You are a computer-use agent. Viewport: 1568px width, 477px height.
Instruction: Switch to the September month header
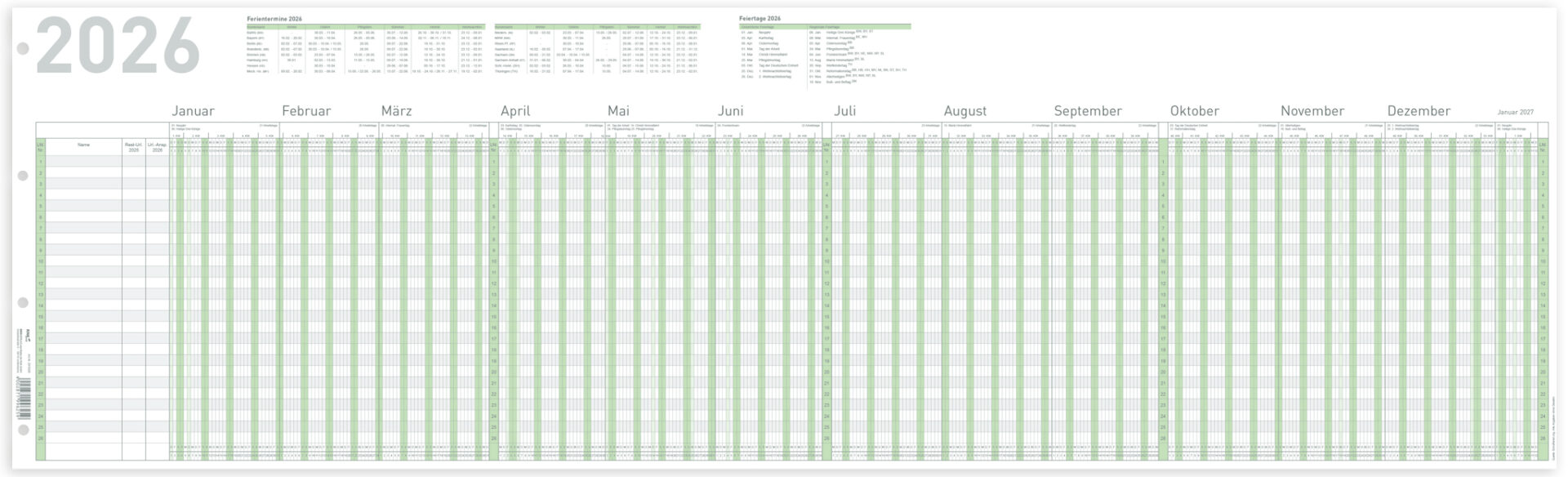coord(1087,111)
